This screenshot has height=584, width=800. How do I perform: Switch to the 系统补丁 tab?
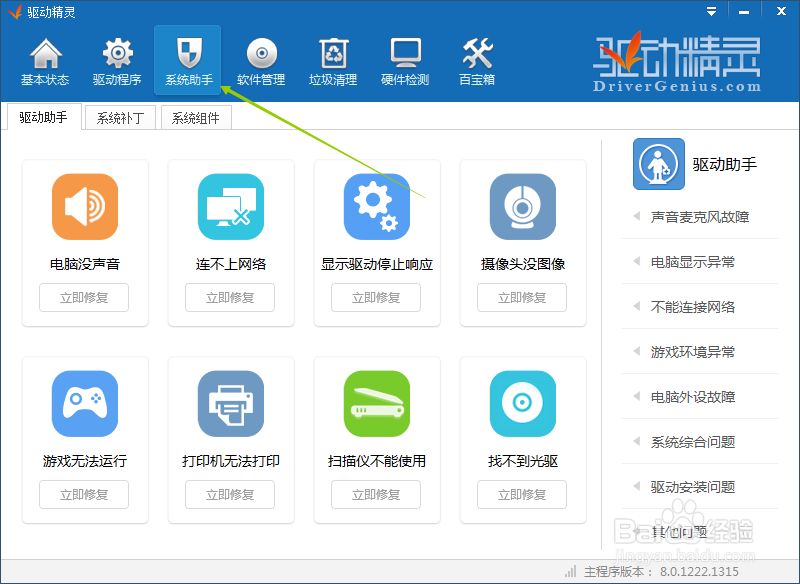point(120,116)
